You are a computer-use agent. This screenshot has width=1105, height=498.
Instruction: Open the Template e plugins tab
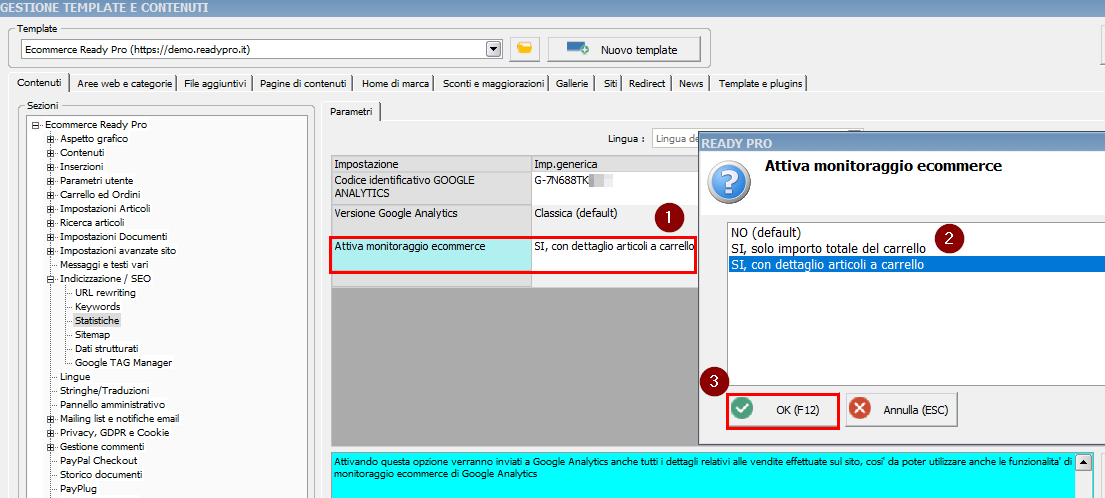click(760, 84)
